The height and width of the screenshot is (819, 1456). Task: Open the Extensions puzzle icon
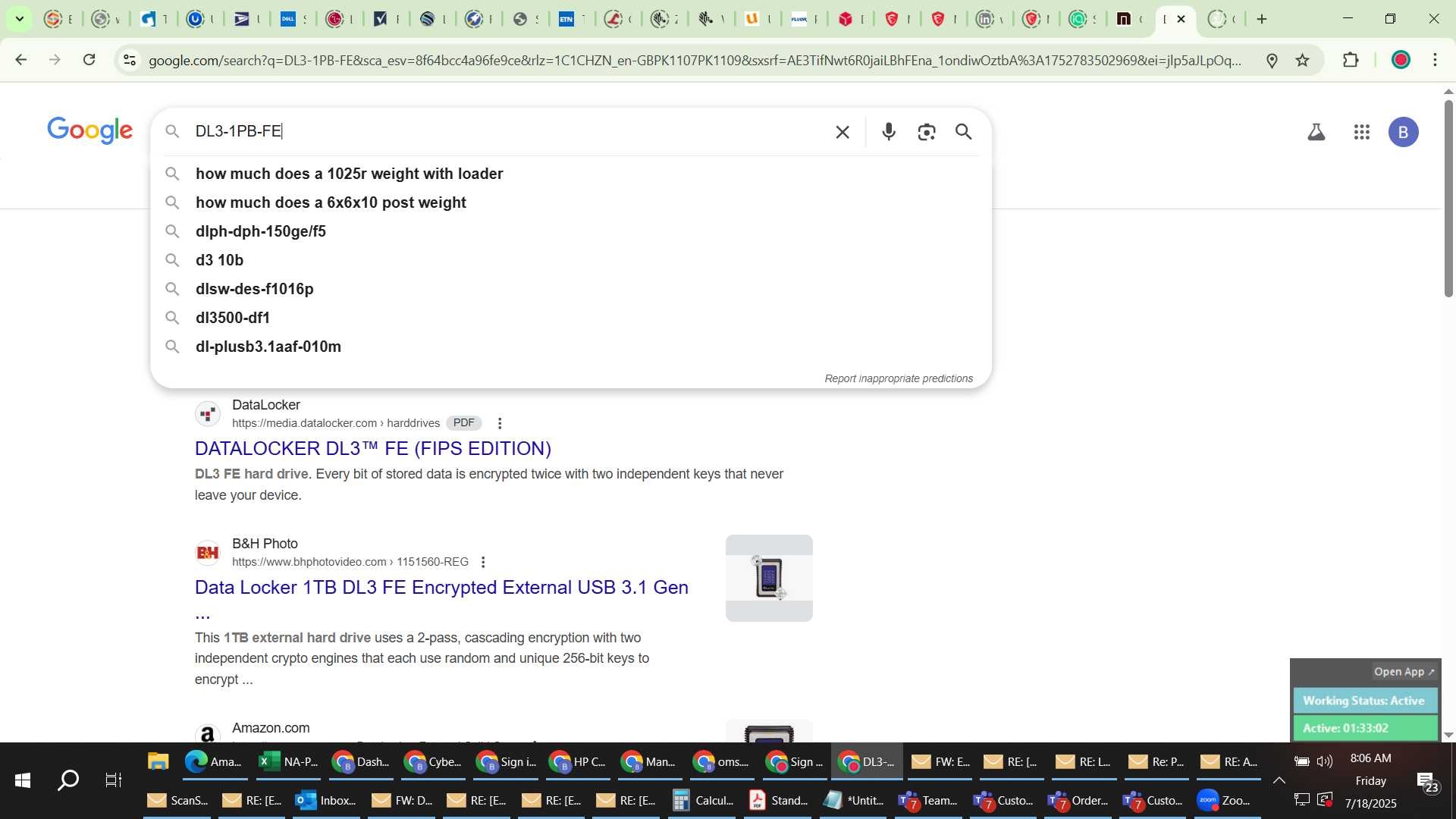click(1351, 60)
